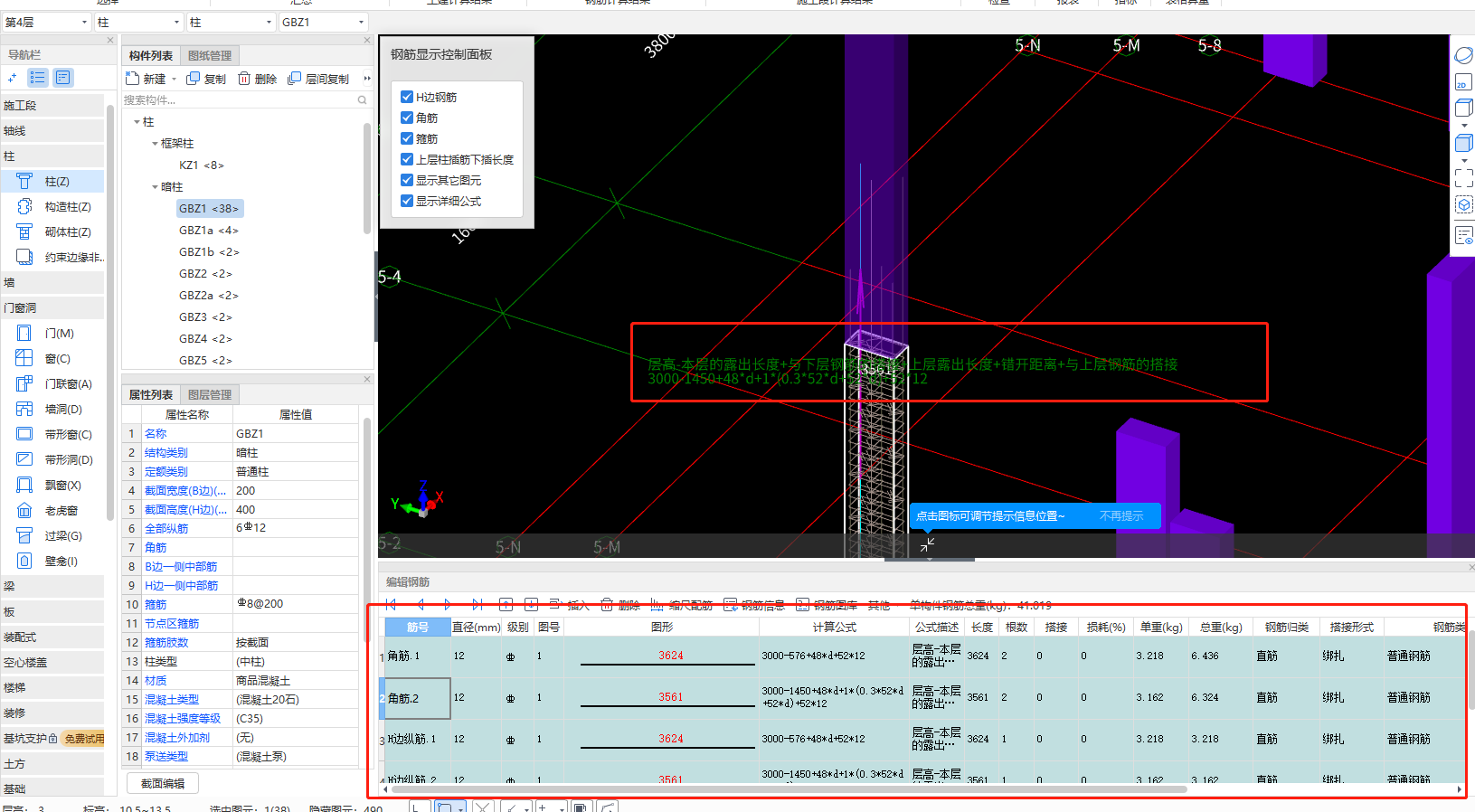Toggle the navigation list view icon
Screen dimensions: 1475x812
click(x=37, y=78)
